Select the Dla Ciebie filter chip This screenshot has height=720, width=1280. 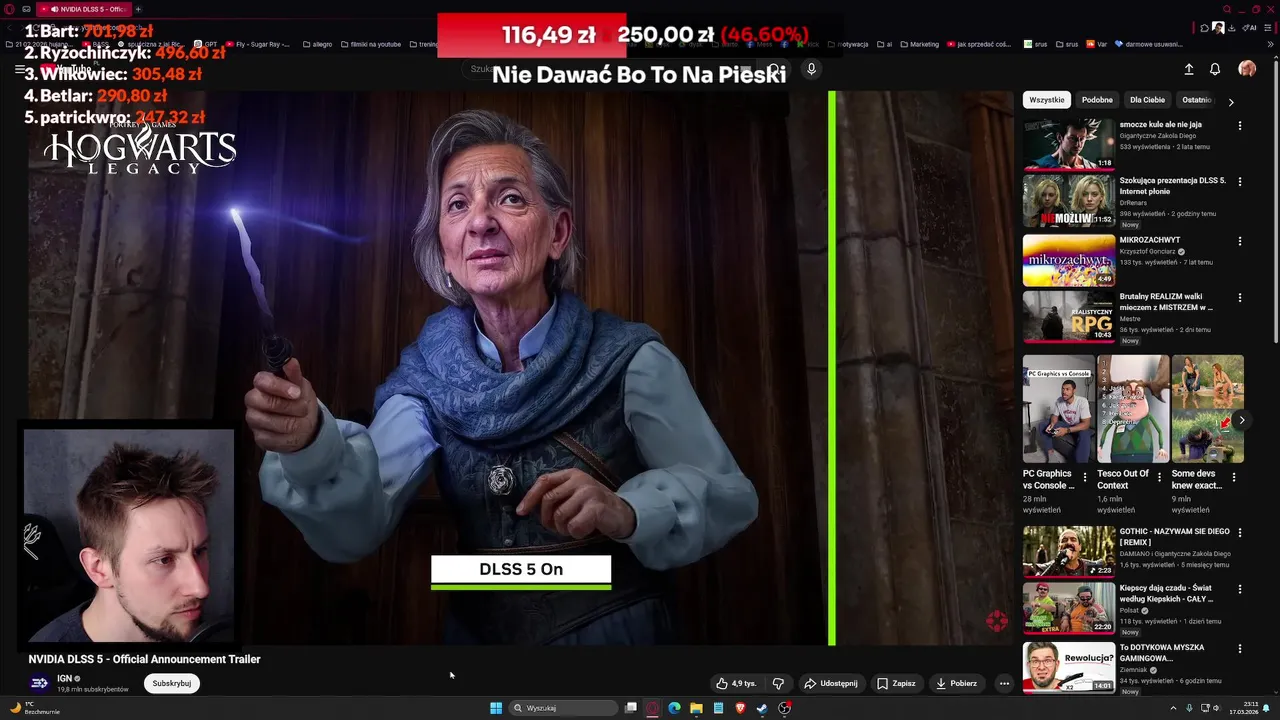click(x=1147, y=100)
